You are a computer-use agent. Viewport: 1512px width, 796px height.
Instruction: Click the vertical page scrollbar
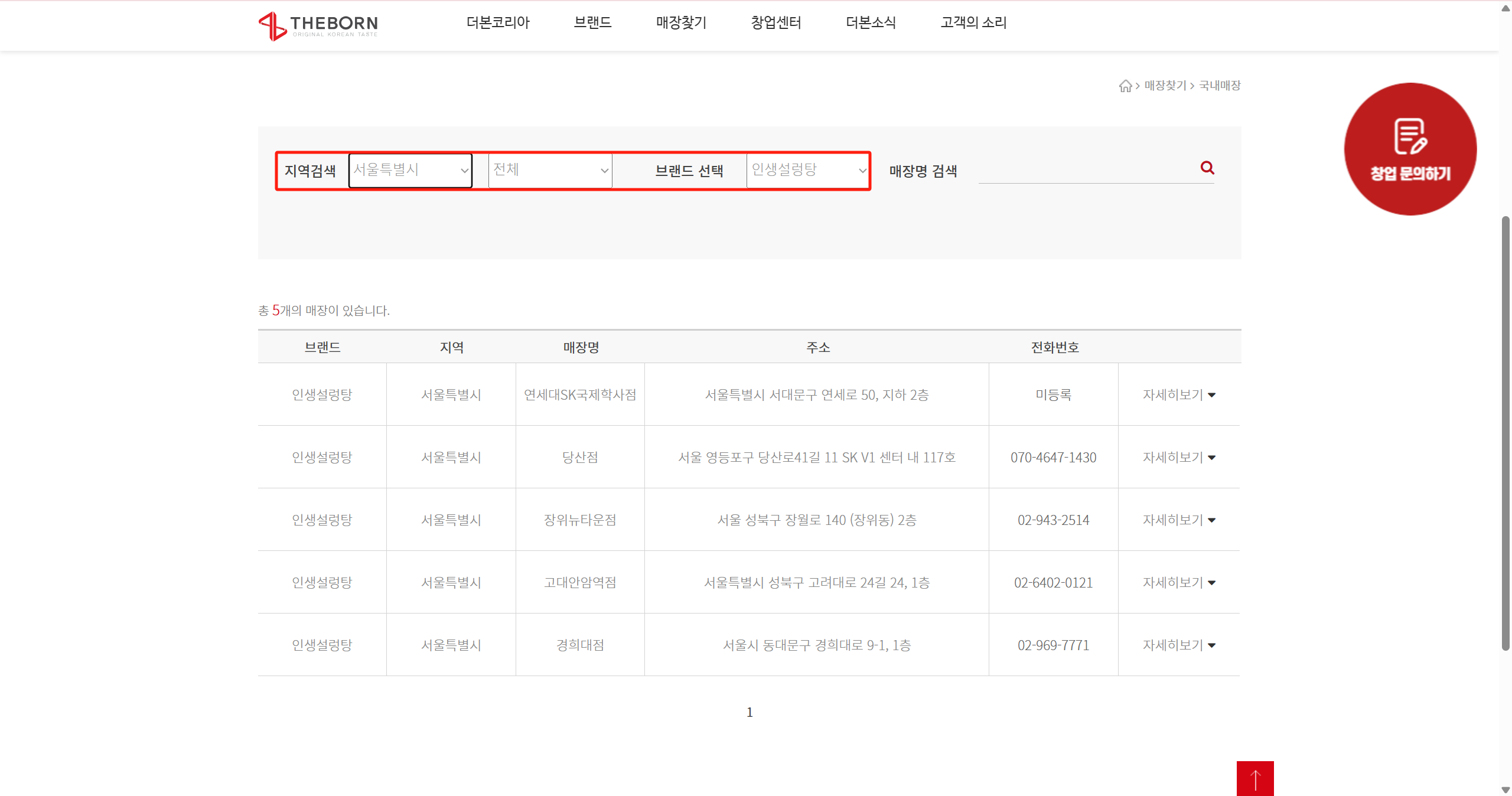coord(1506,433)
